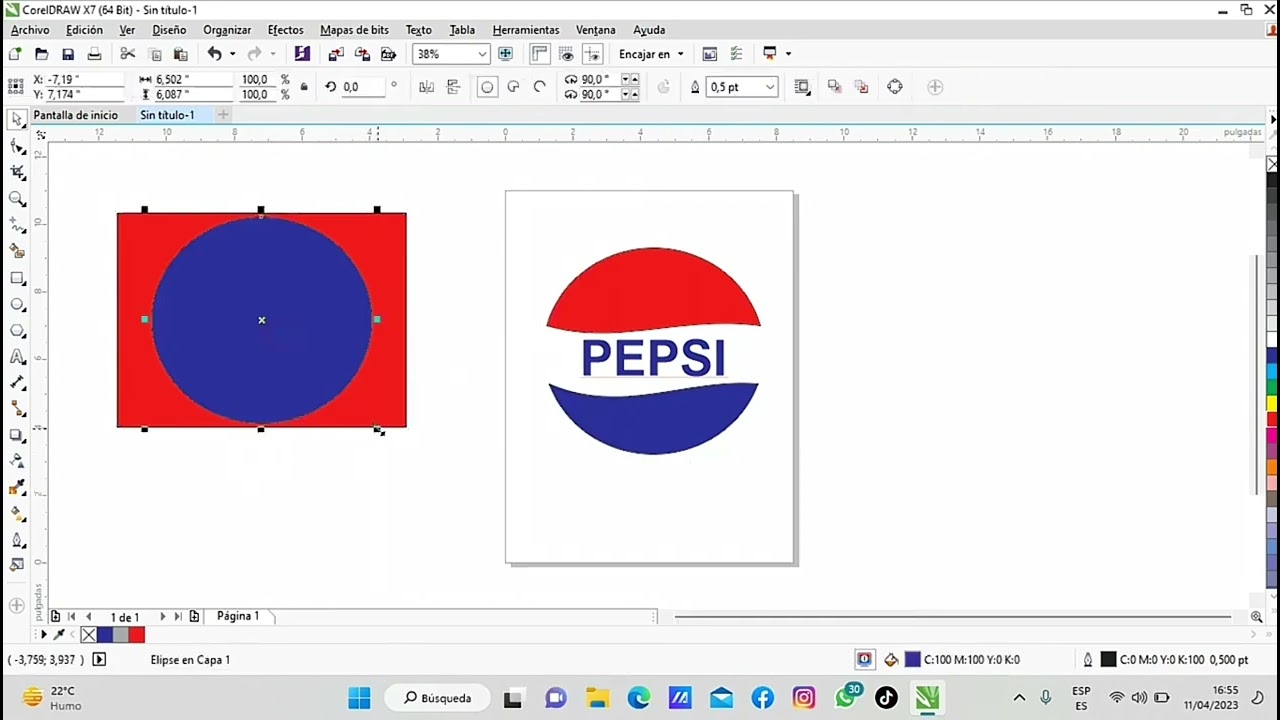Open the zoom level 38% dropdown
Screen dimensions: 1280x720
(x=482, y=54)
